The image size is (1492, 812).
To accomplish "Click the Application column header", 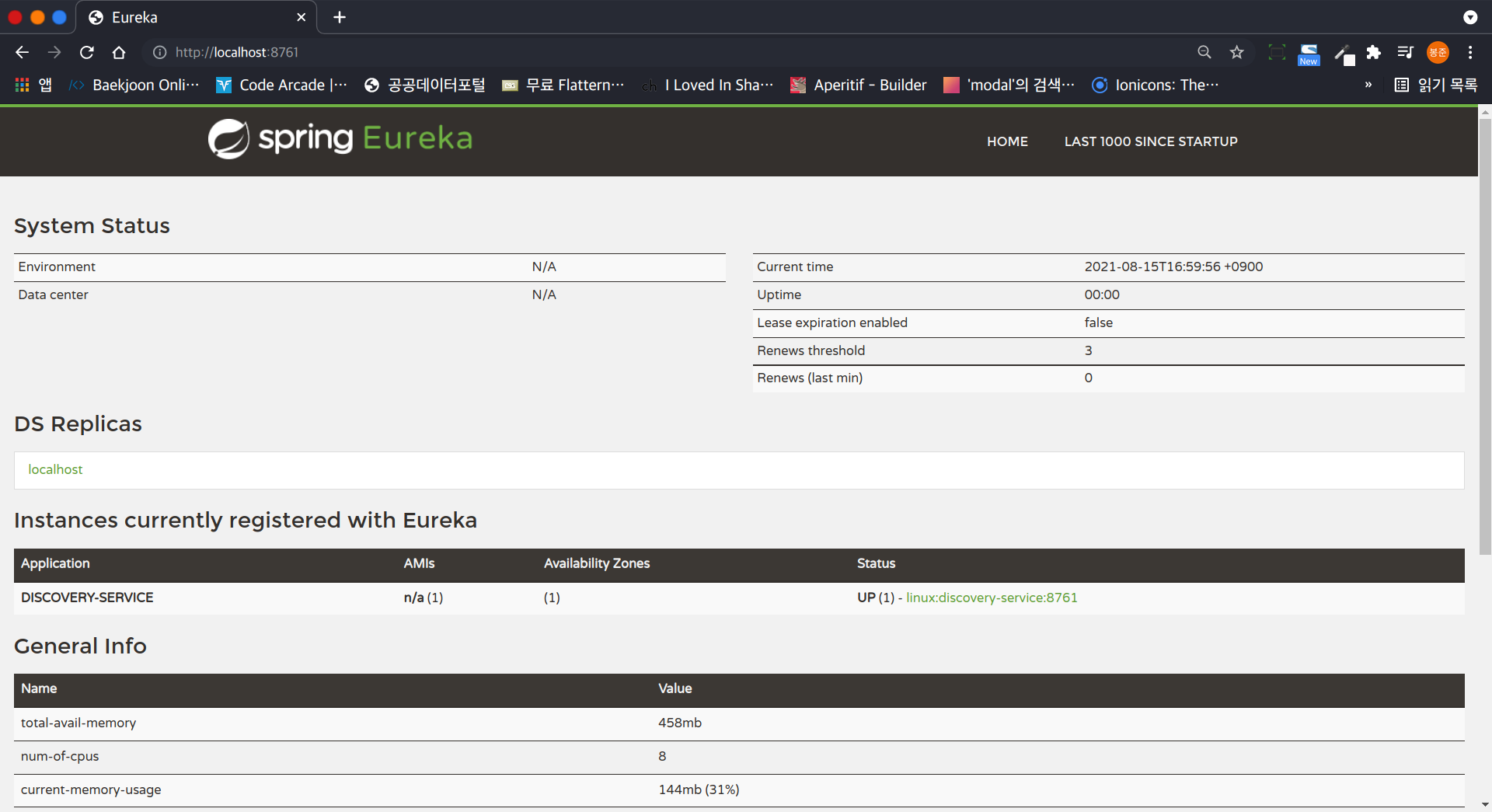I will (55, 563).
